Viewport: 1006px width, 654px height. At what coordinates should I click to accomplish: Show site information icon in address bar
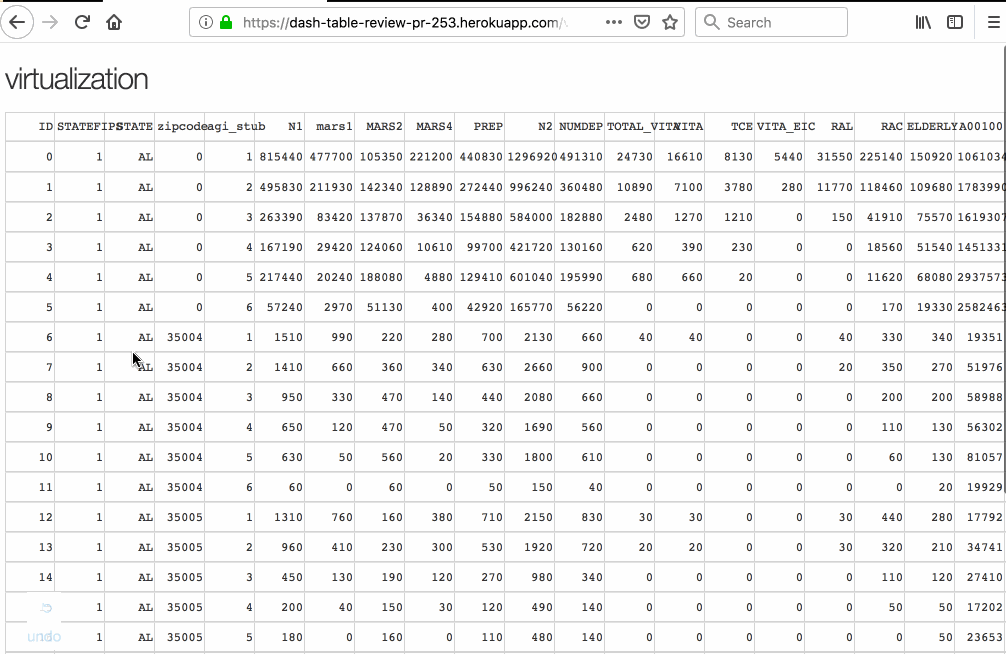[205, 22]
